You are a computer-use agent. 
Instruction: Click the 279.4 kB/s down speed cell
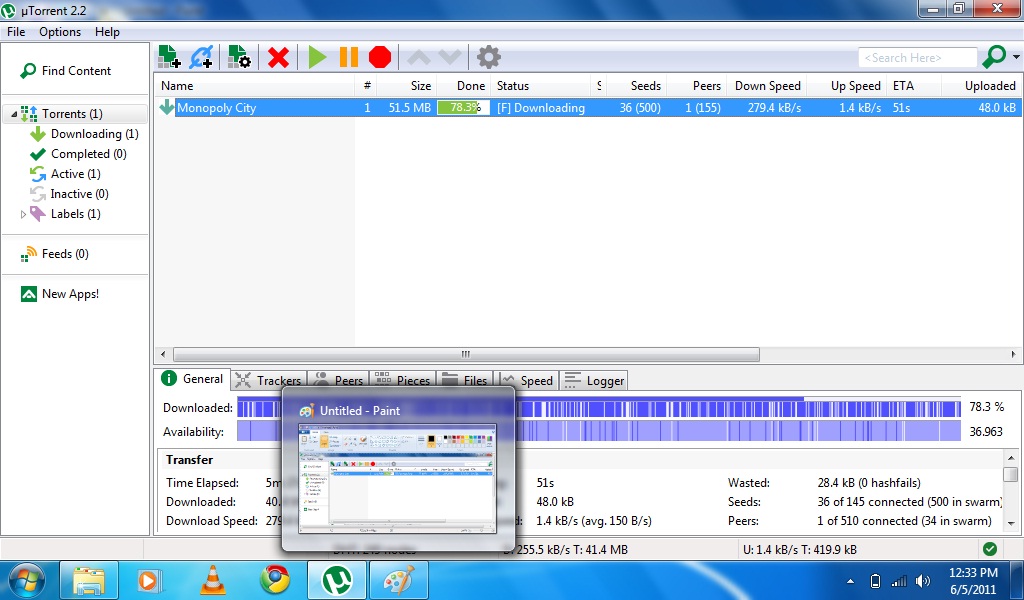(775, 108)
